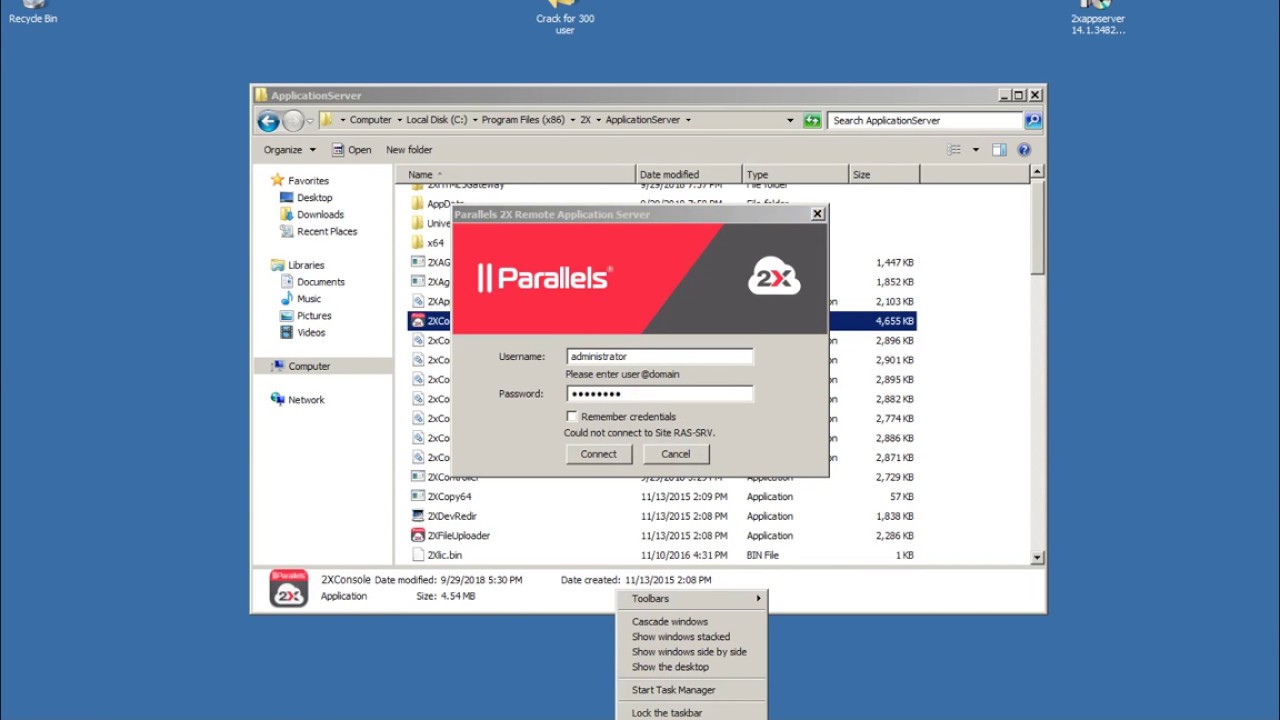This screenshot has width=1280, height=720.
Task: Click the search magnifier icon in Explorer
Action: point(1033,120)
